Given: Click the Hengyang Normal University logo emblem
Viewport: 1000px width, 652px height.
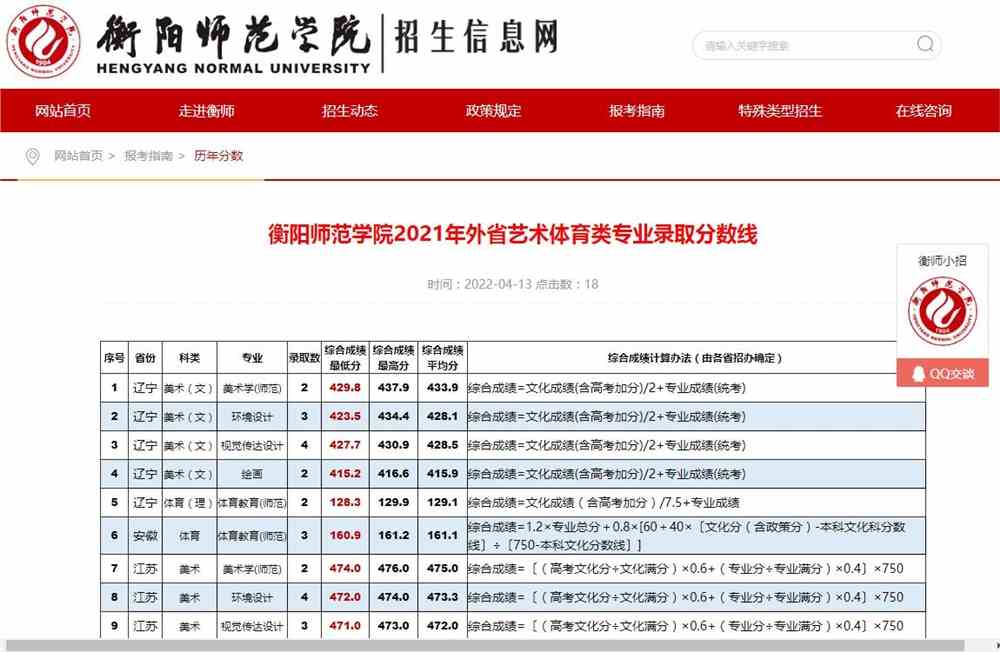Looking at the screenshot, I should pyautogui.click(x=43, y=41).
